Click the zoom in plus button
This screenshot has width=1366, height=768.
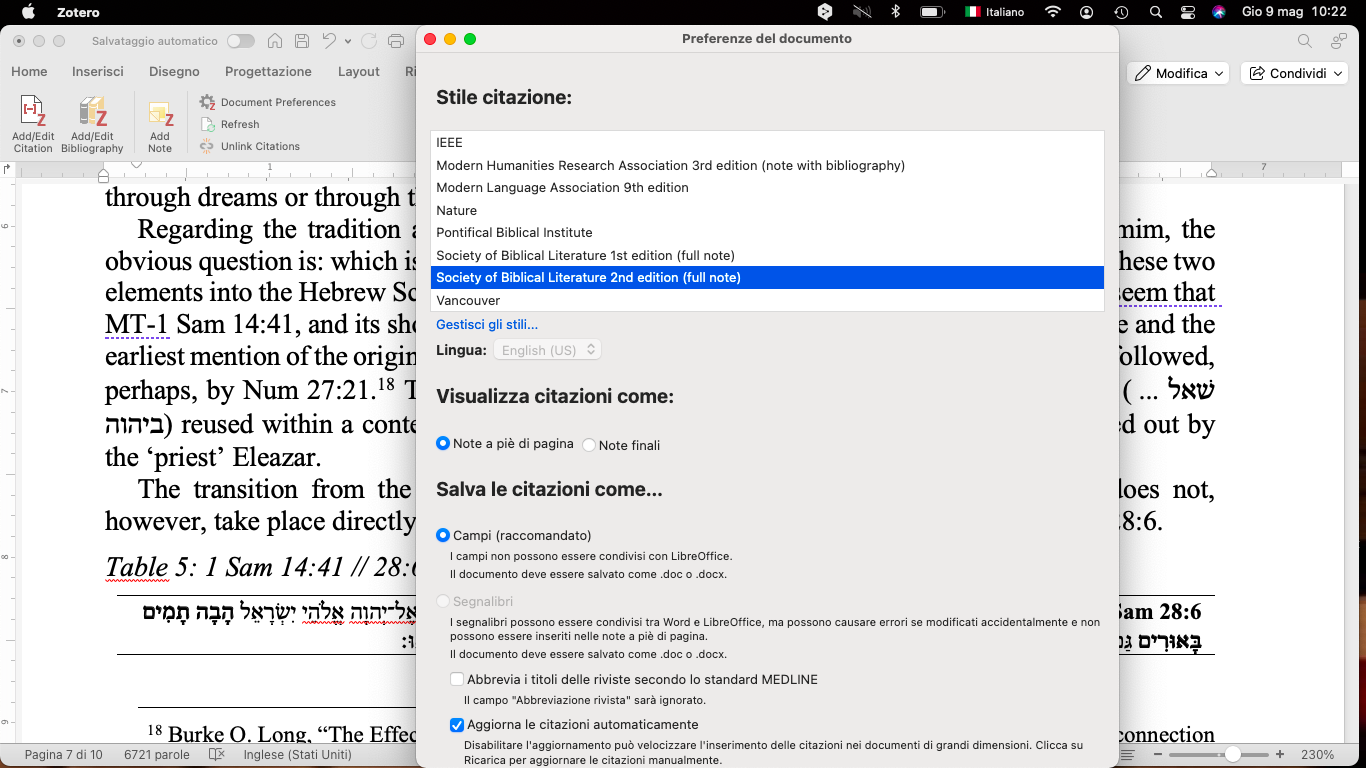pyautogui.click(x=1279, y=755)
